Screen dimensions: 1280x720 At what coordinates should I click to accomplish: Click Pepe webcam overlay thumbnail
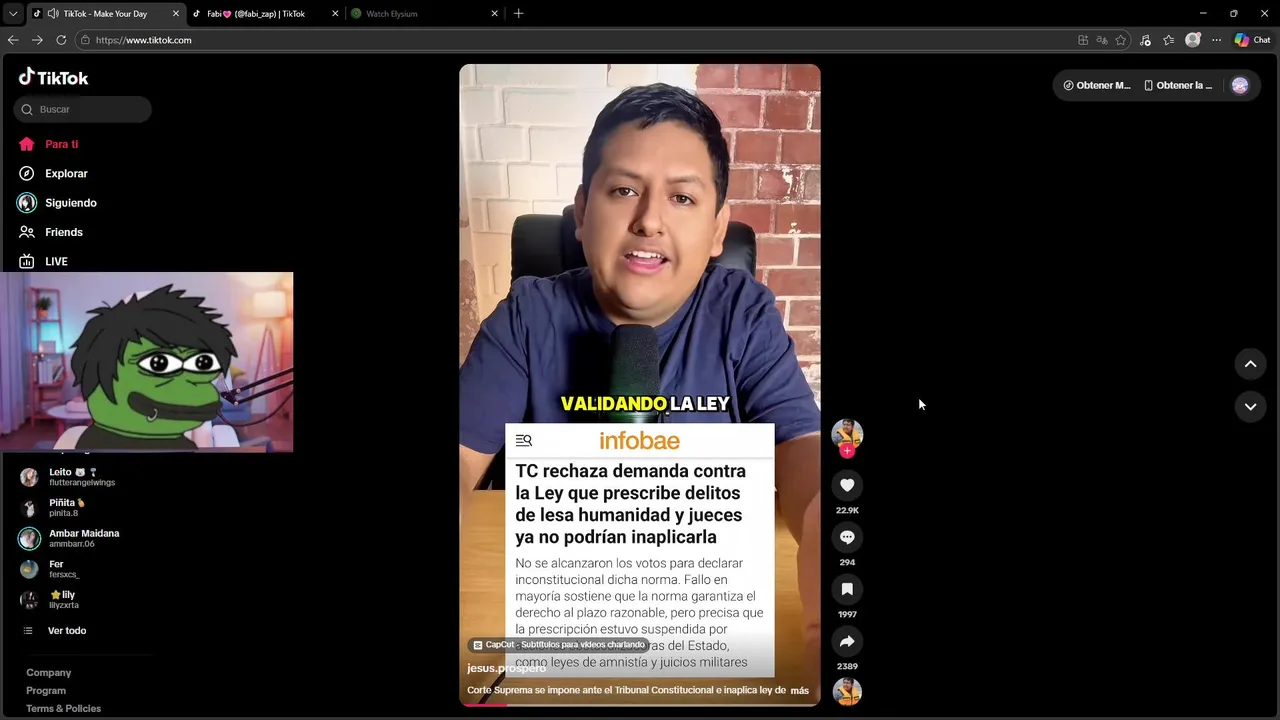coord(147,362)
